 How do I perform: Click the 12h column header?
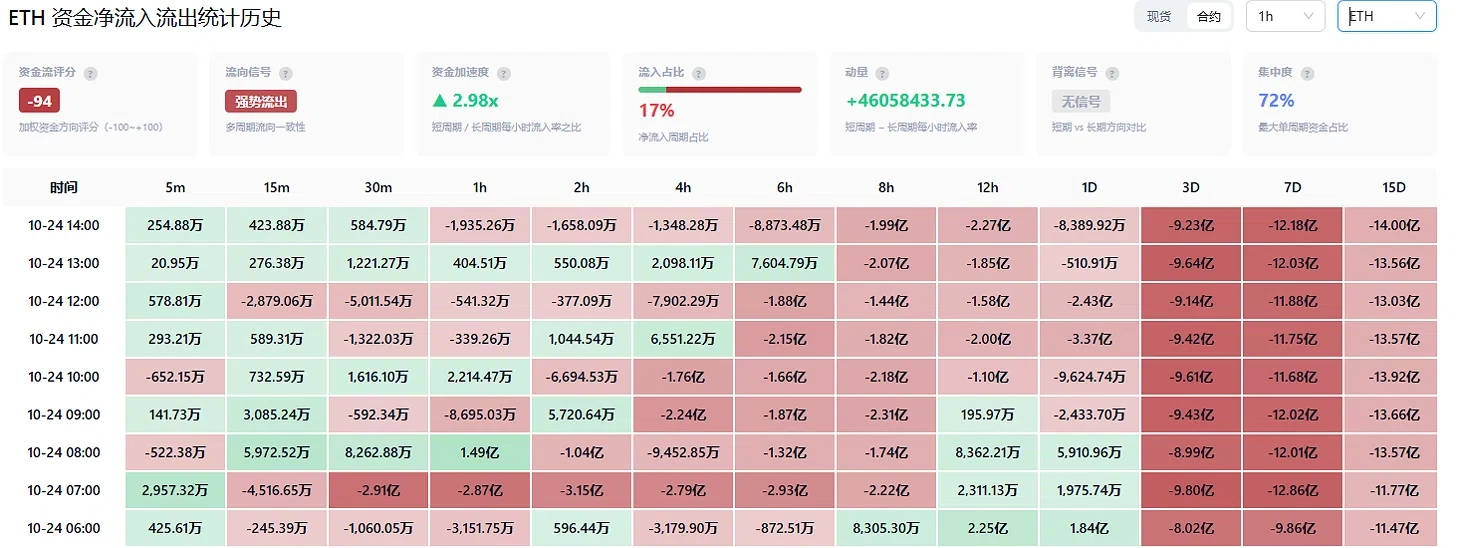coord(987,187)
